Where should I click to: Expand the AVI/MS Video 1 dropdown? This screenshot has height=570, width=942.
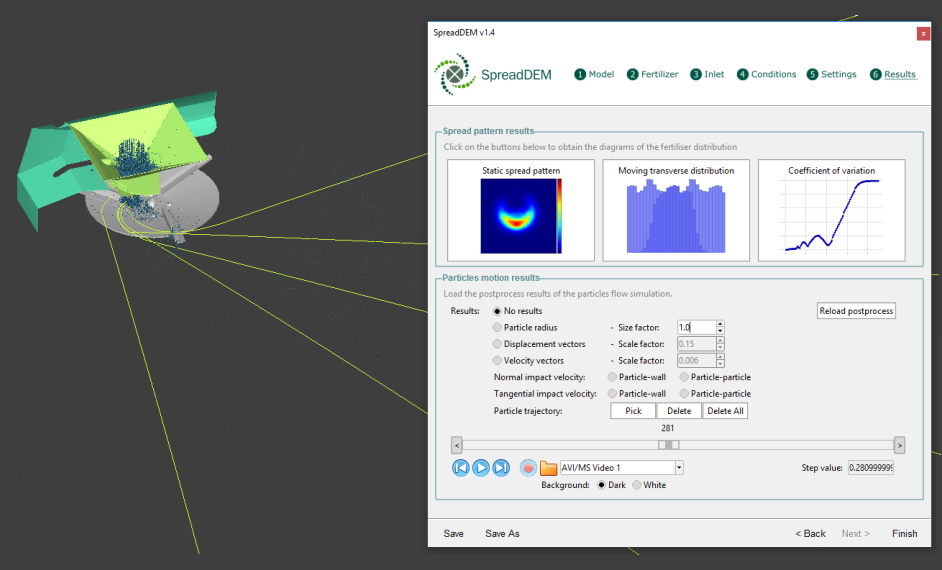tap(679, 467)
